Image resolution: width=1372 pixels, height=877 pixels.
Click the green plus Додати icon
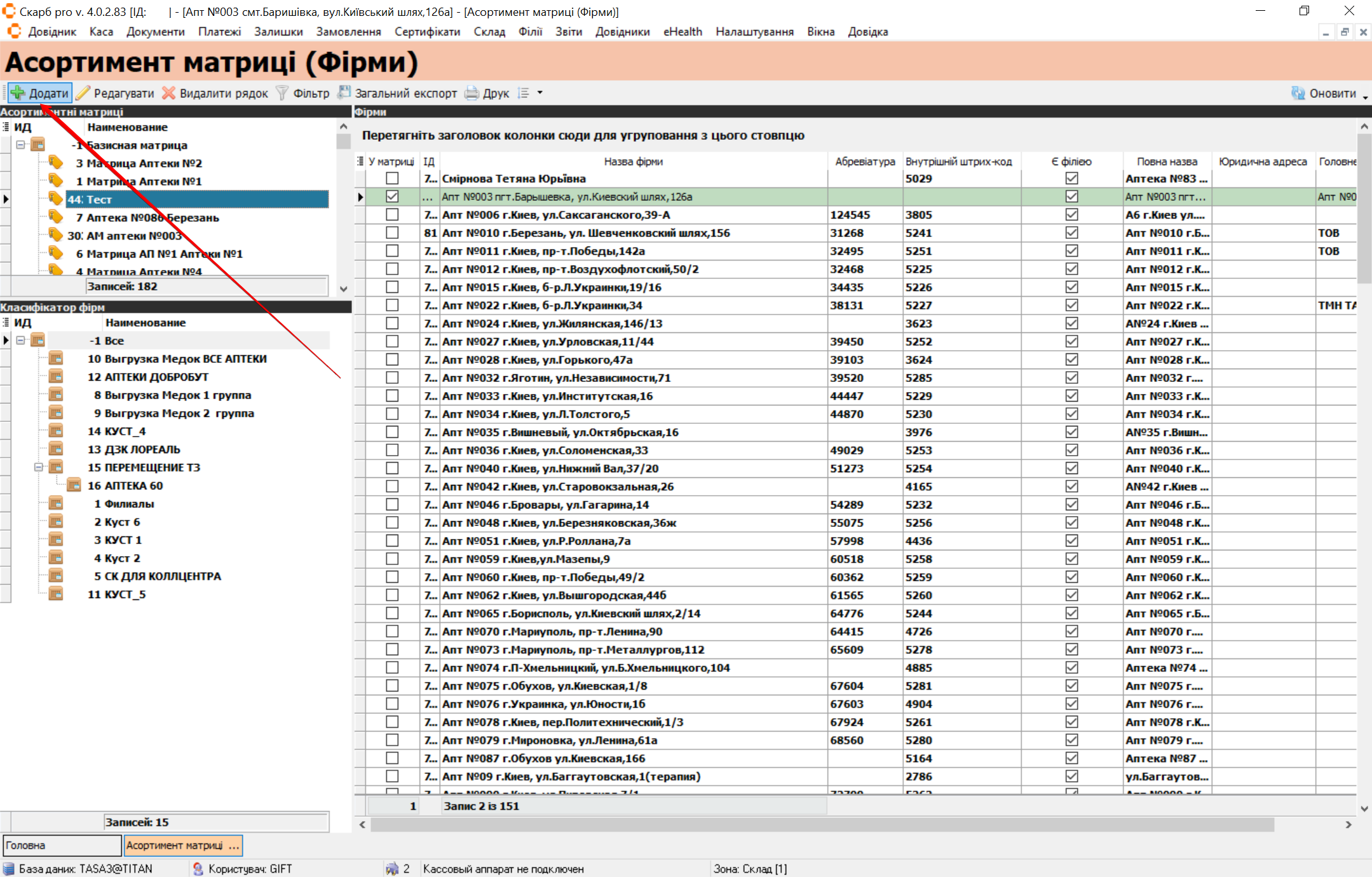pos(18,93)
